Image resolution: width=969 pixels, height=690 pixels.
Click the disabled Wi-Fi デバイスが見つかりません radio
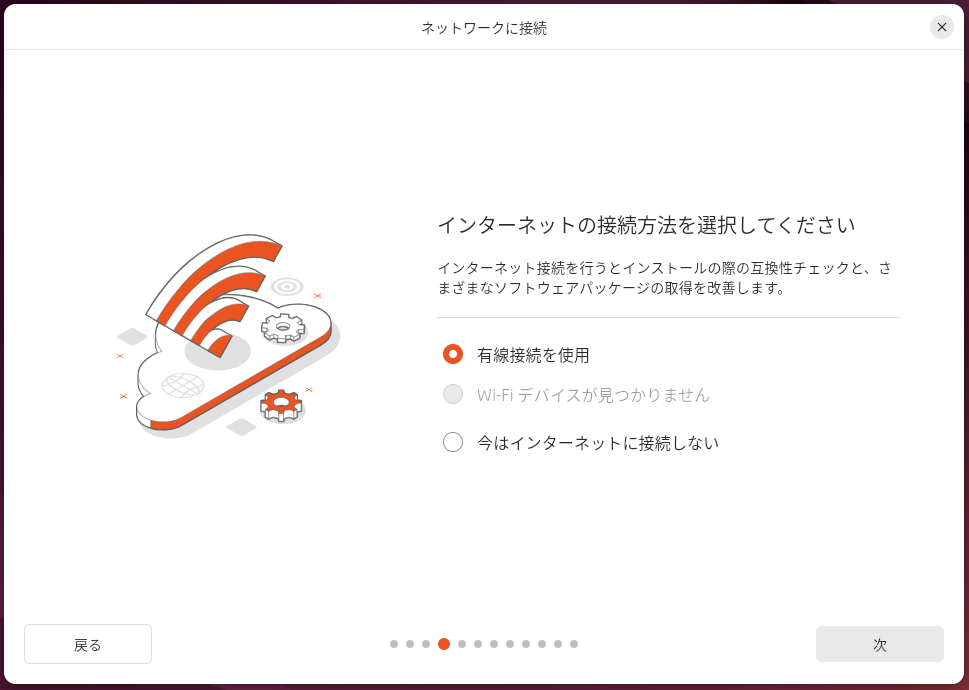452,394
